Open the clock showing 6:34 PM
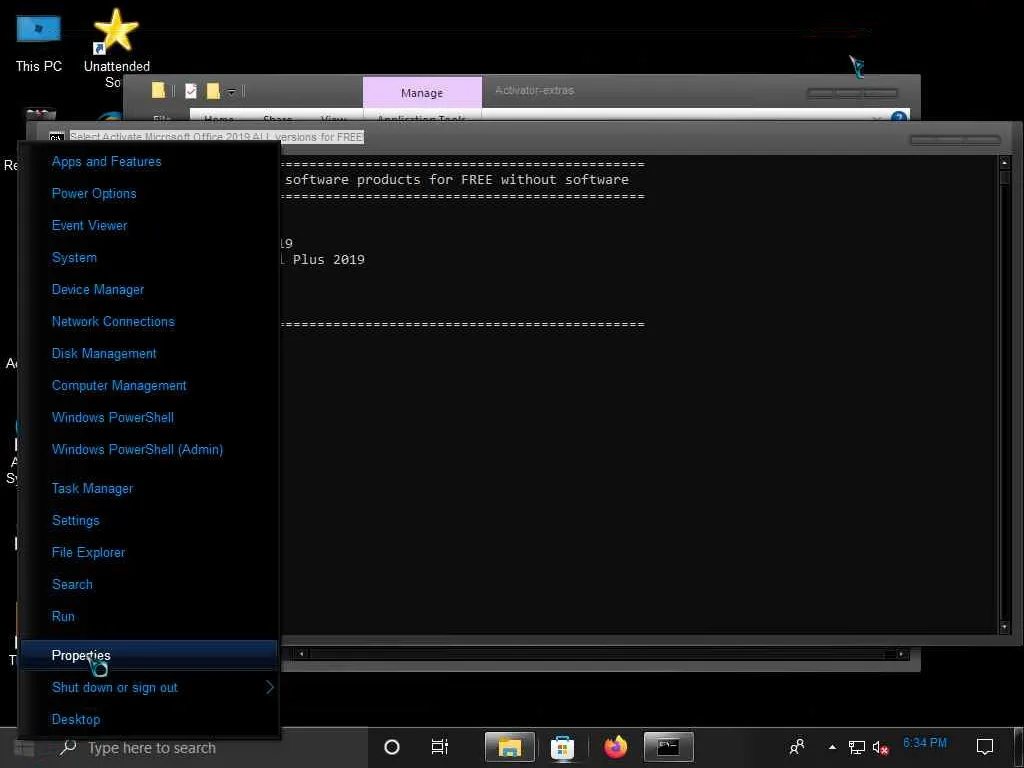1024x768 pixels. (x=925, y=743)
